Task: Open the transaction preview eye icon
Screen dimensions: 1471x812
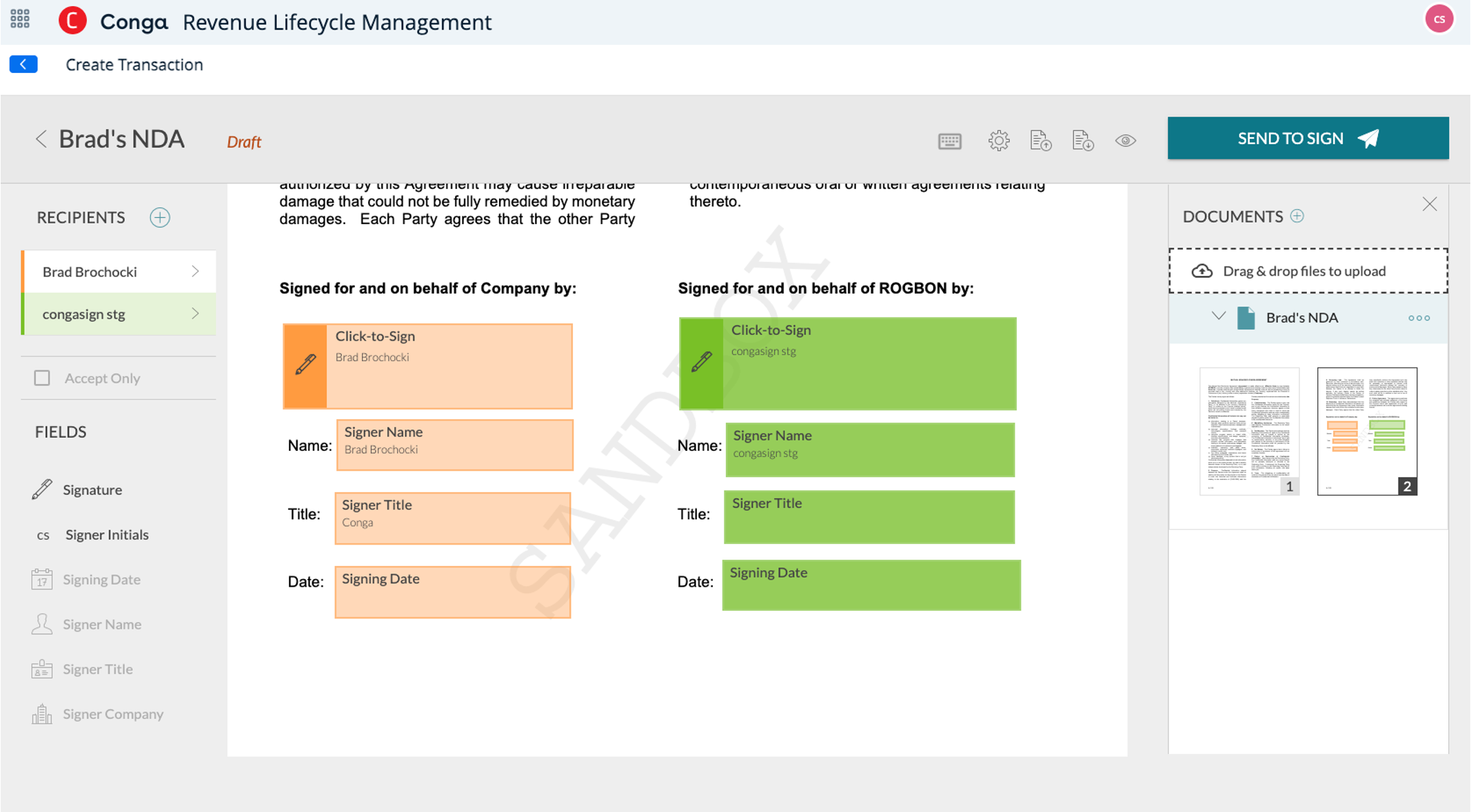Action: (x=1126, y=140)
